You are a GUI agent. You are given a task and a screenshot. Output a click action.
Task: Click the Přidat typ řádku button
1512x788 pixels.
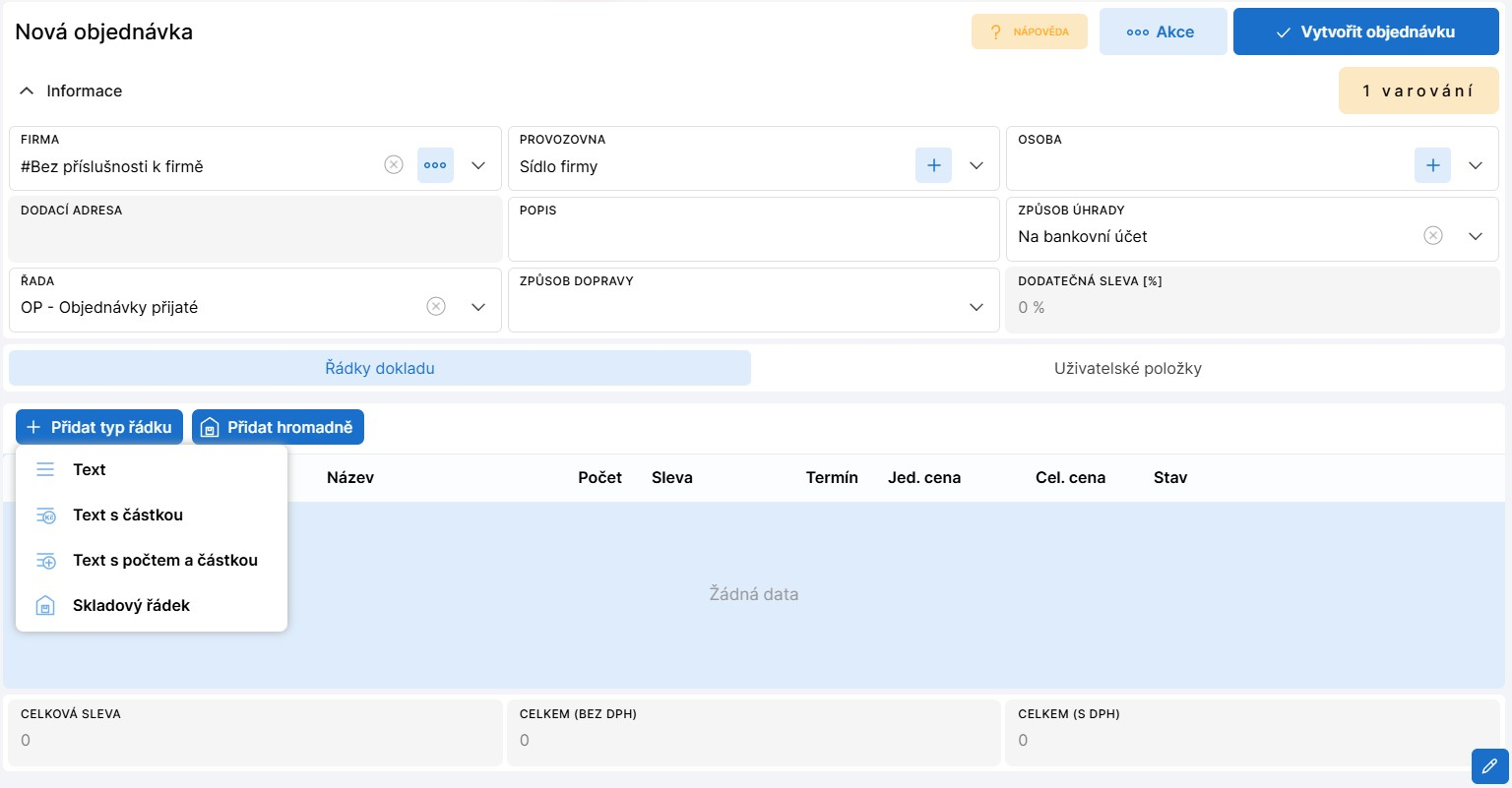click(99, 427)
